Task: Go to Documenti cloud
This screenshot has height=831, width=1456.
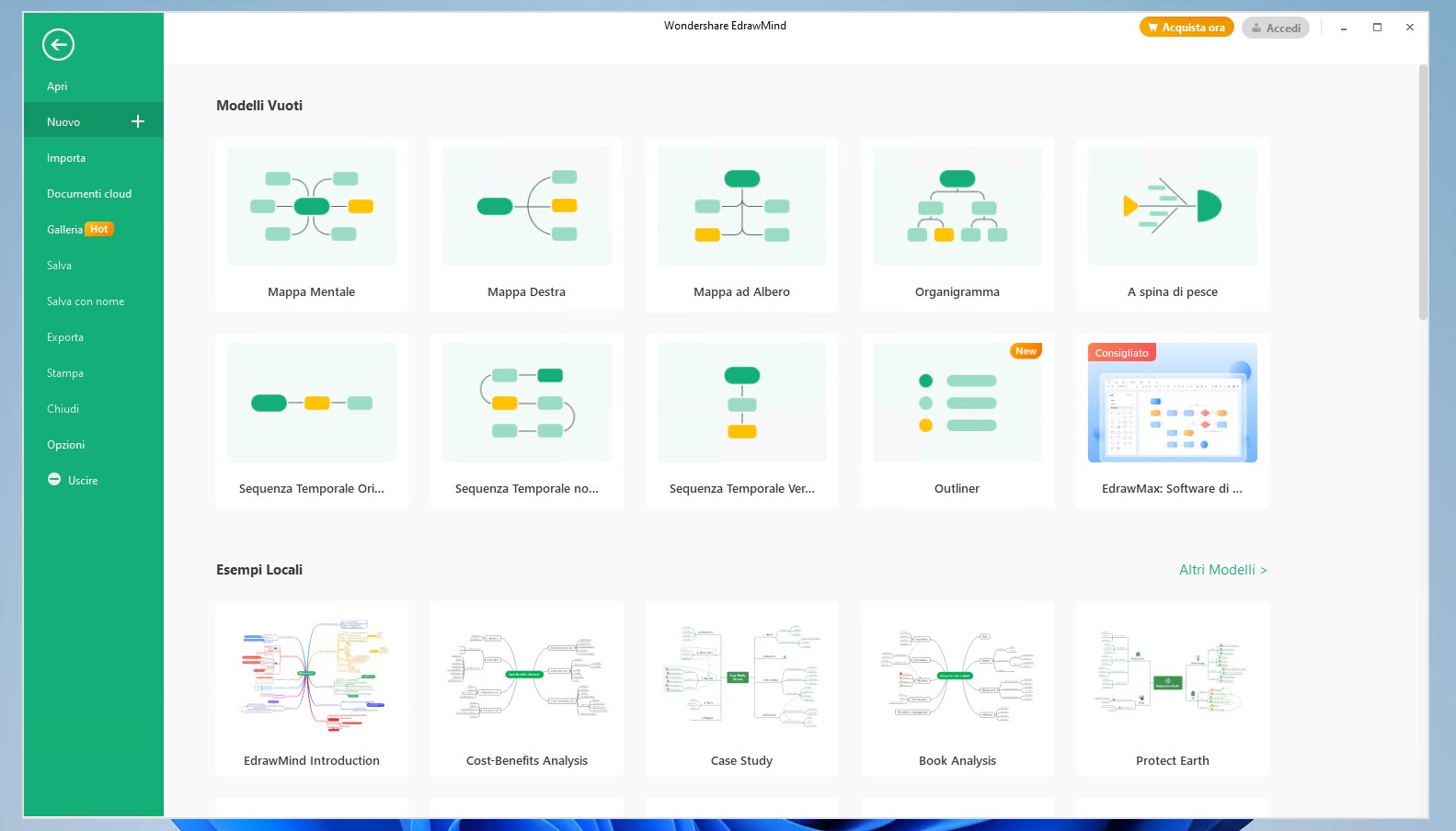Action: click(x=89, y=194)
